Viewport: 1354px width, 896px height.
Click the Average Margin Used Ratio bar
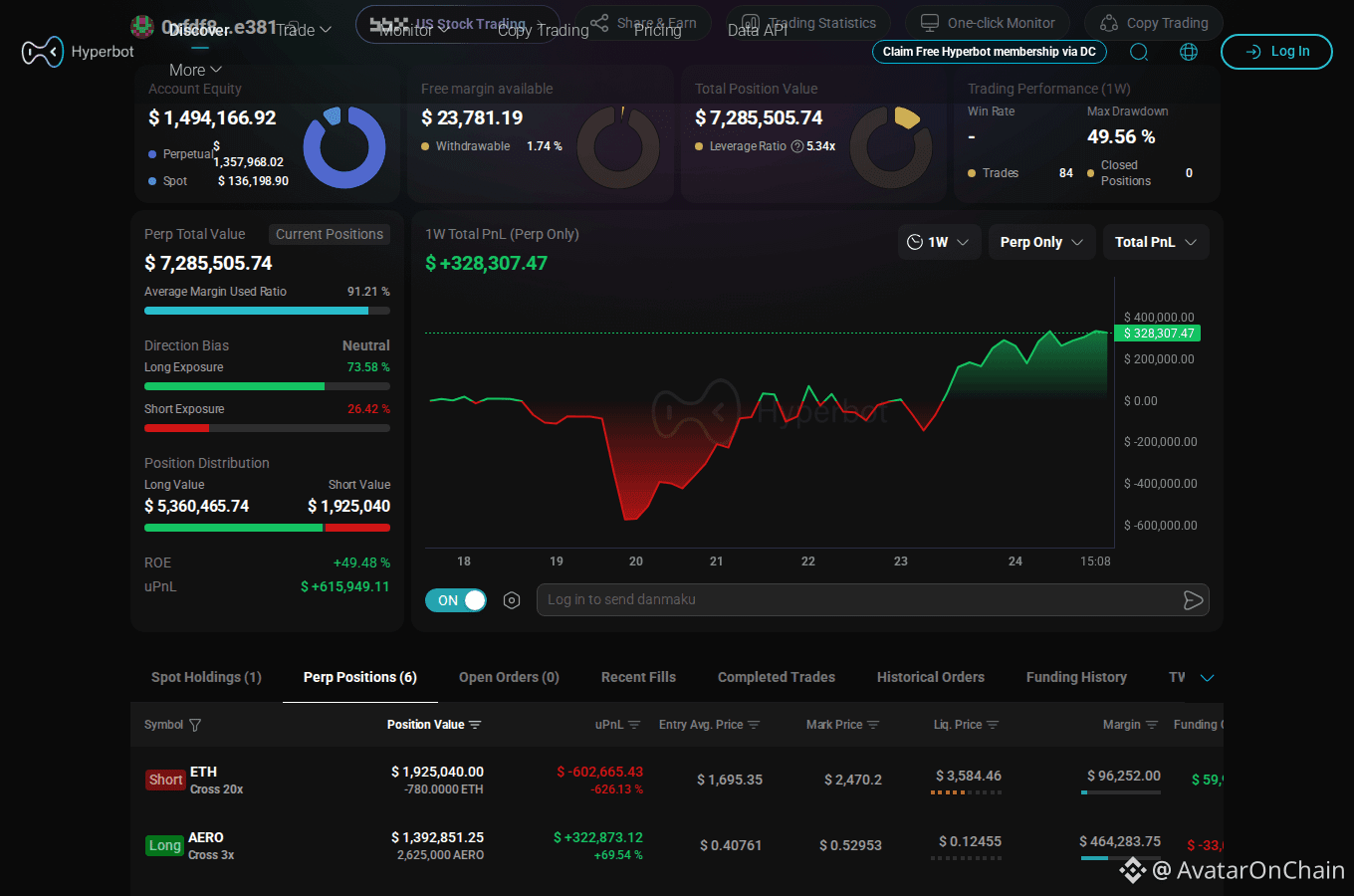[267, 311]
